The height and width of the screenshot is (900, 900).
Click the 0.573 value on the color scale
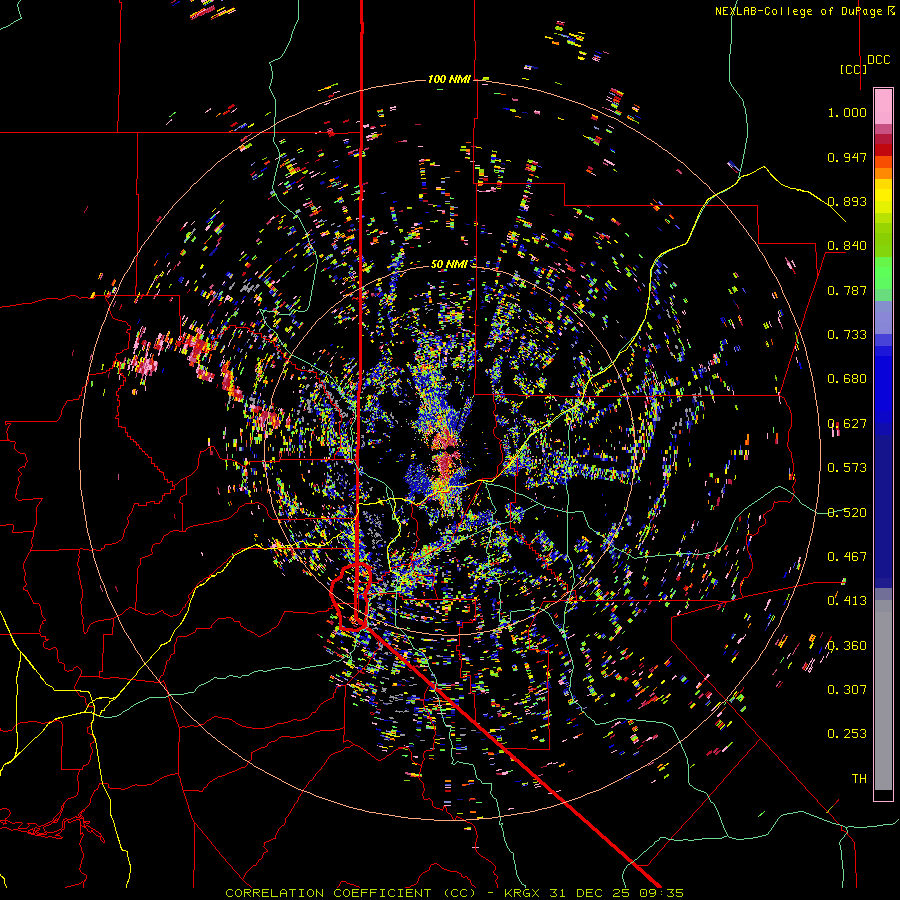click(x=847, y=468)
